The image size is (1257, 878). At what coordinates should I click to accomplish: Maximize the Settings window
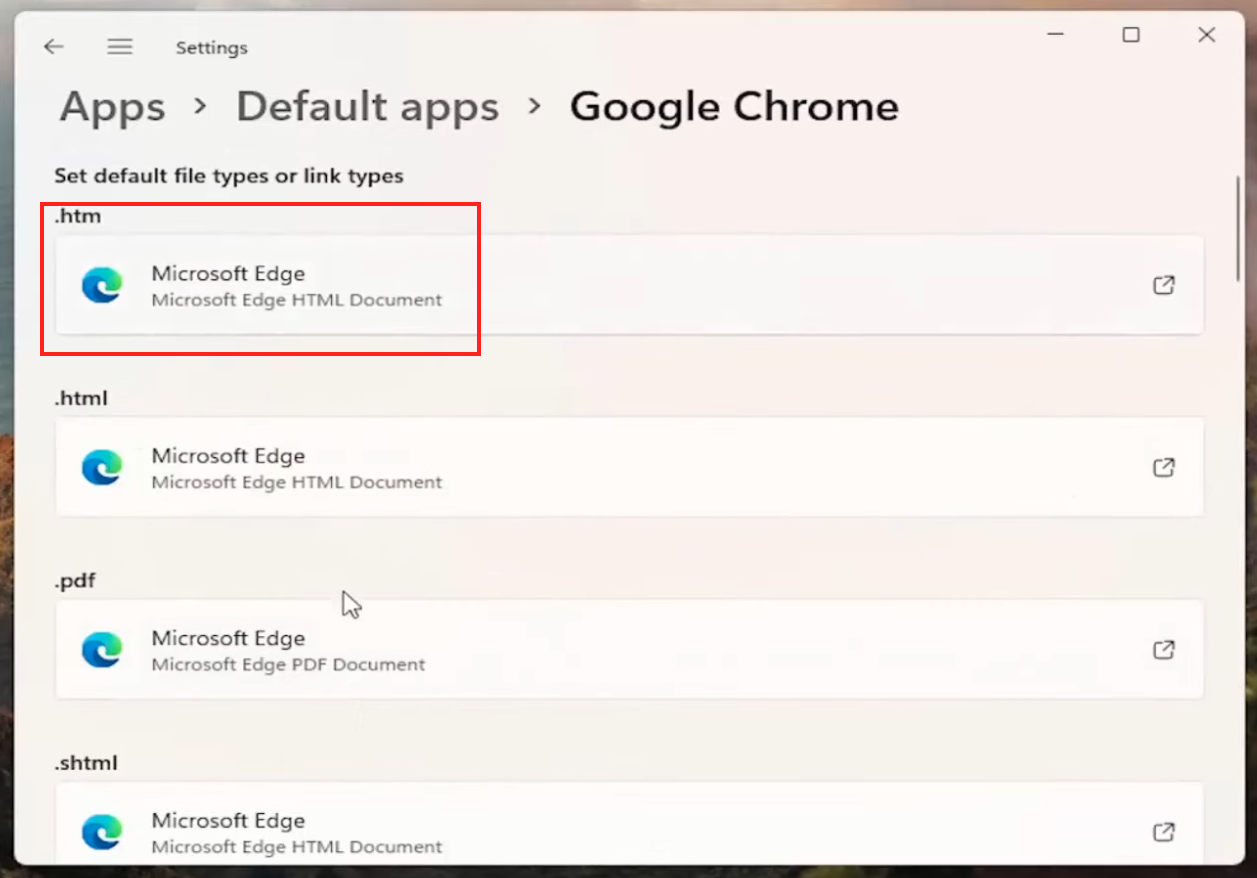click(x=1131, y=35)
